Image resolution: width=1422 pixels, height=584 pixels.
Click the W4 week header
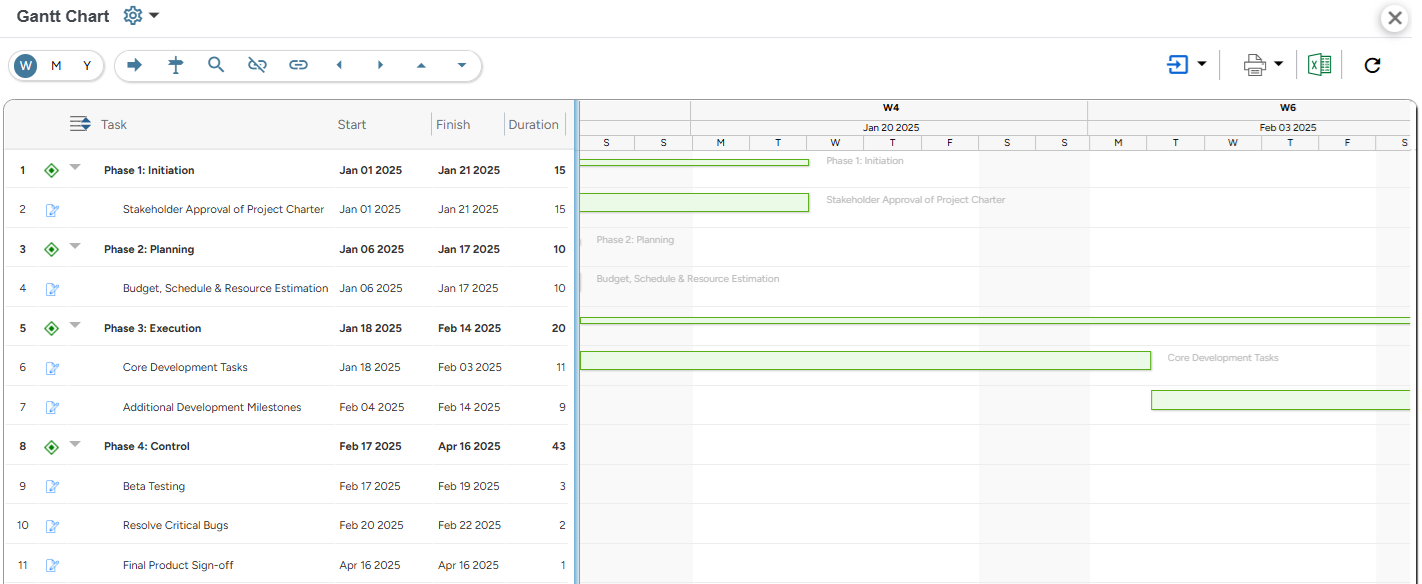click(890, 108)
